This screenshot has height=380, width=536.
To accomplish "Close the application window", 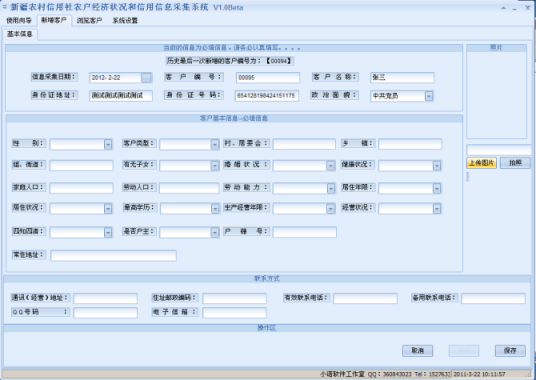I will [528, 8].
